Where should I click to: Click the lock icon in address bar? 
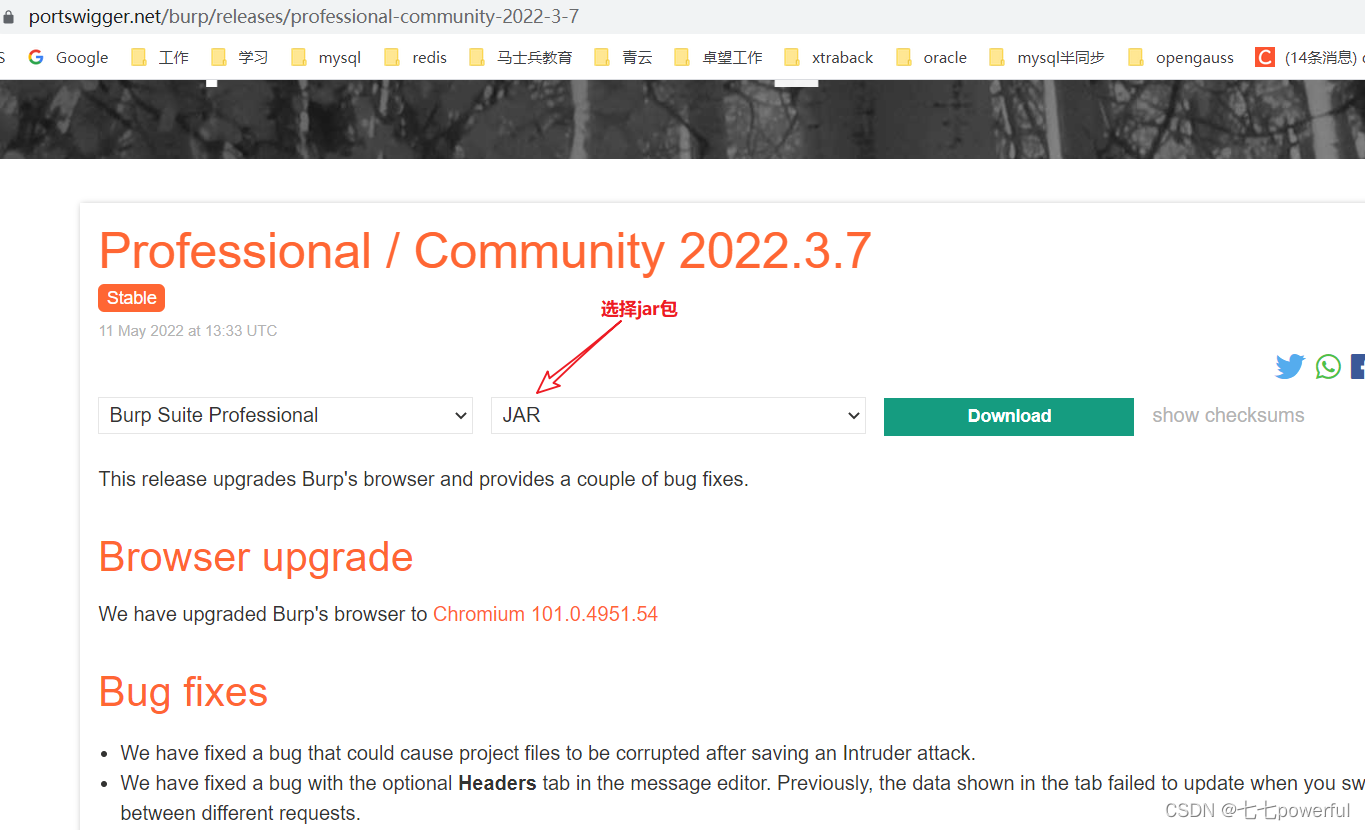click(9, 17)
